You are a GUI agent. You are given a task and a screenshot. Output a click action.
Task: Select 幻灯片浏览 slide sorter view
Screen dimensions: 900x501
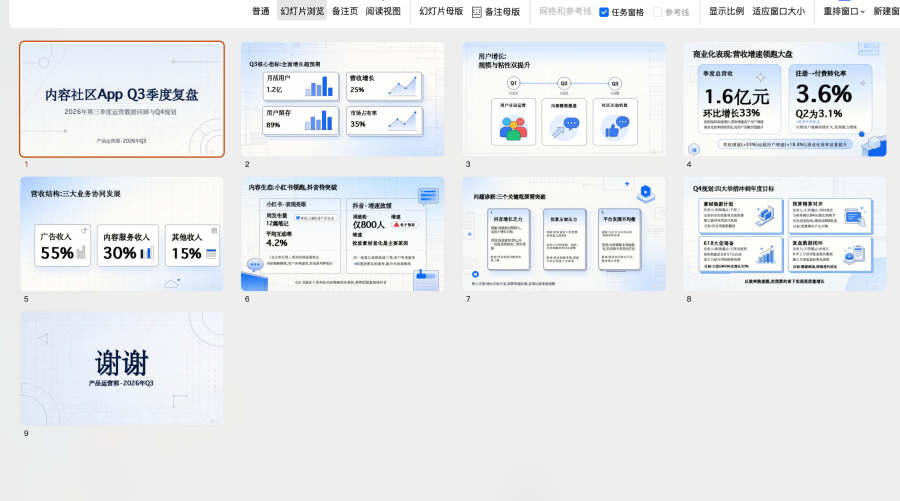[302, 11]
